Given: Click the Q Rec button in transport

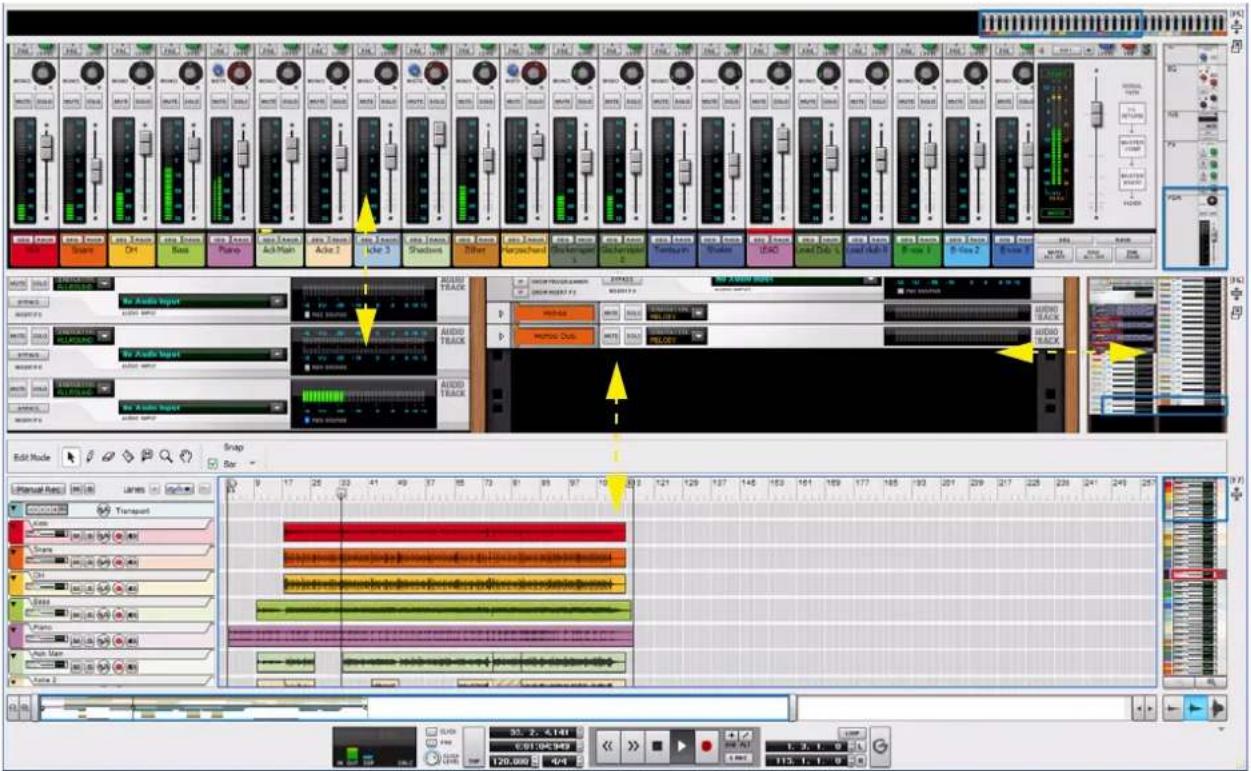Looking at the screenshot, I should click(737, 758).
